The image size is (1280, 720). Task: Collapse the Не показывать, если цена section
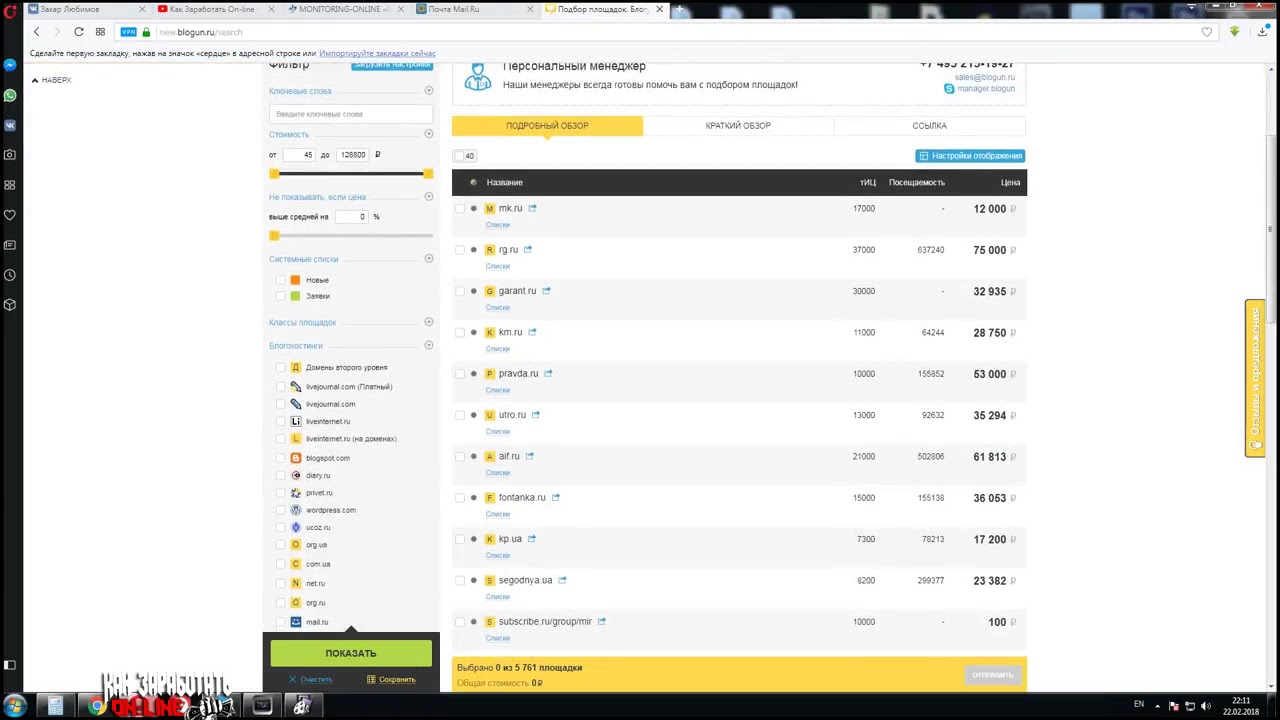(428, 197)
